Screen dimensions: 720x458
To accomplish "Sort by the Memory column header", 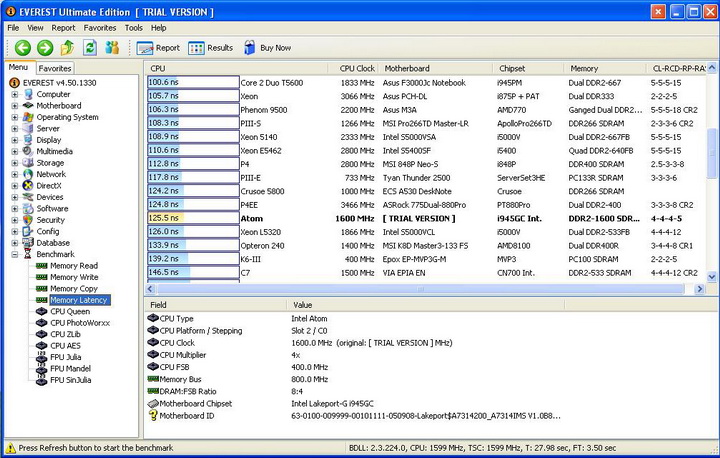I will [605, 68].
